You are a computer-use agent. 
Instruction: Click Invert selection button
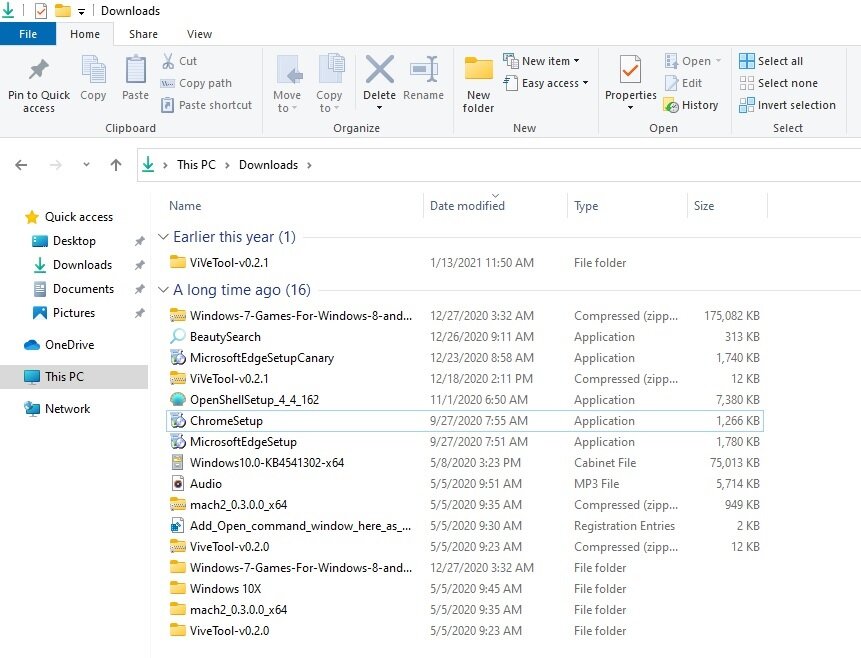click(788, 105)
